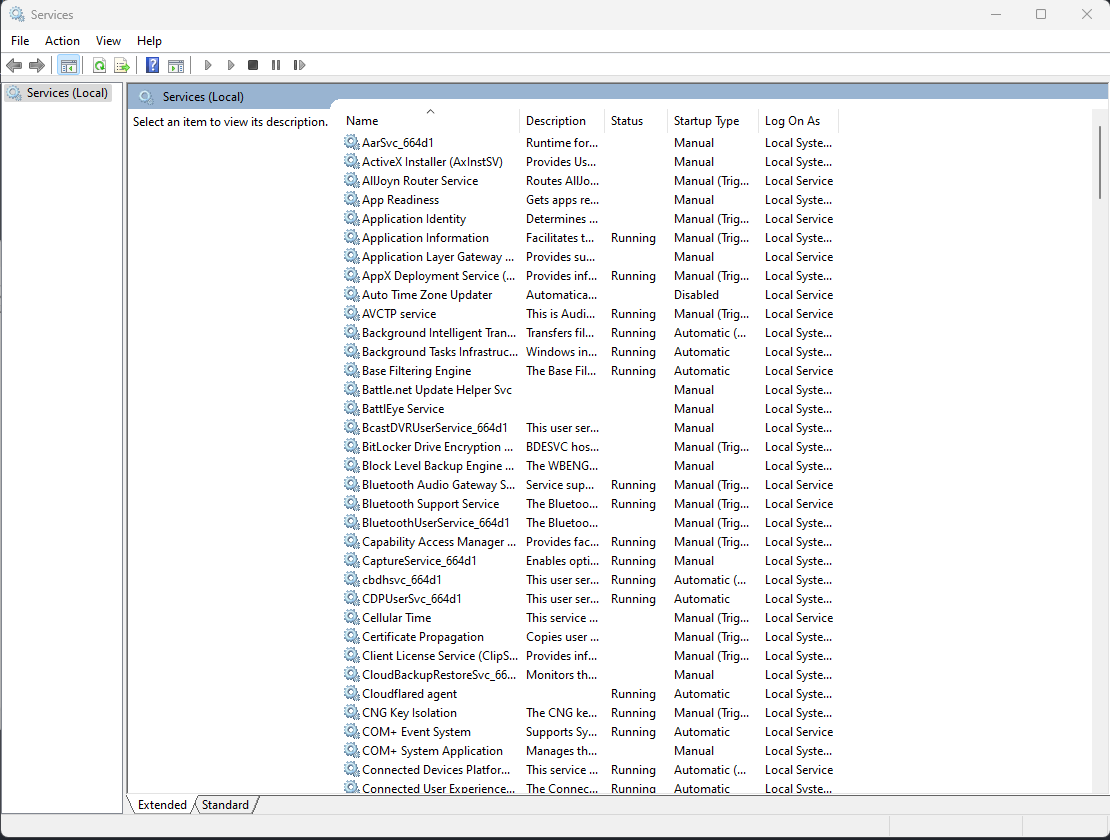Viewport: 1110px width, 840px height.
Task: Click the Restart Service toolbar icon
Action: [299, 65]
